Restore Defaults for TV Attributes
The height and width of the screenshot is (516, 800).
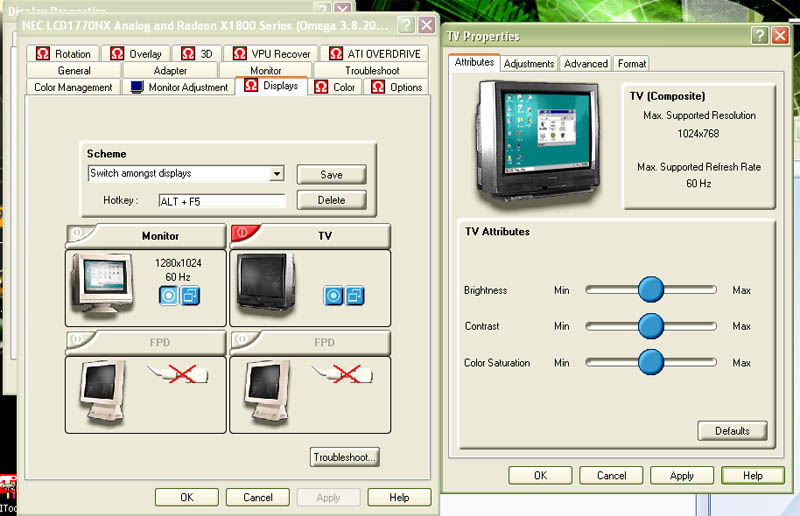pos(732,431)
